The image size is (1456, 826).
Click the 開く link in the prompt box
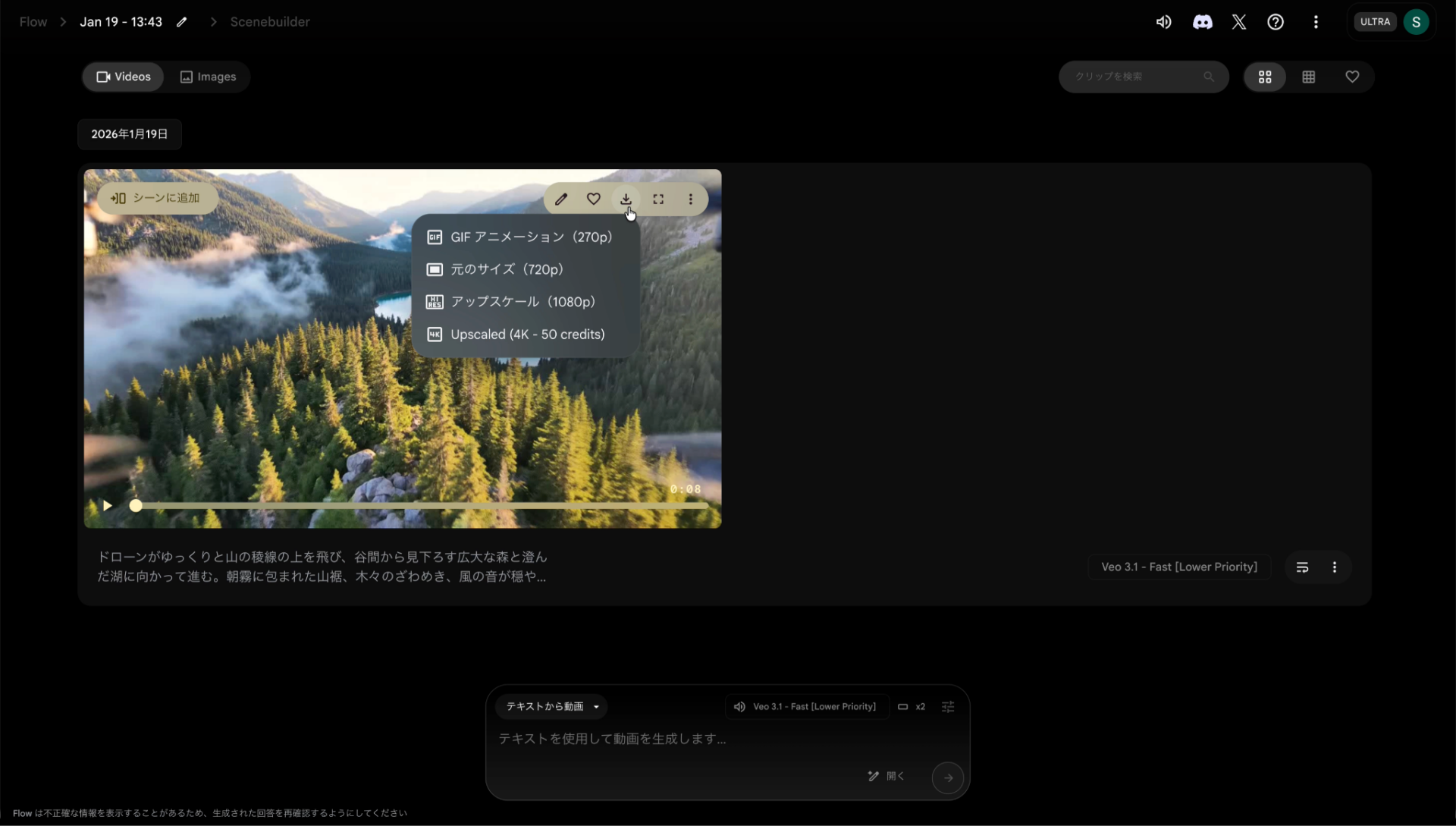pyautogui.click(x=896, y=777)
